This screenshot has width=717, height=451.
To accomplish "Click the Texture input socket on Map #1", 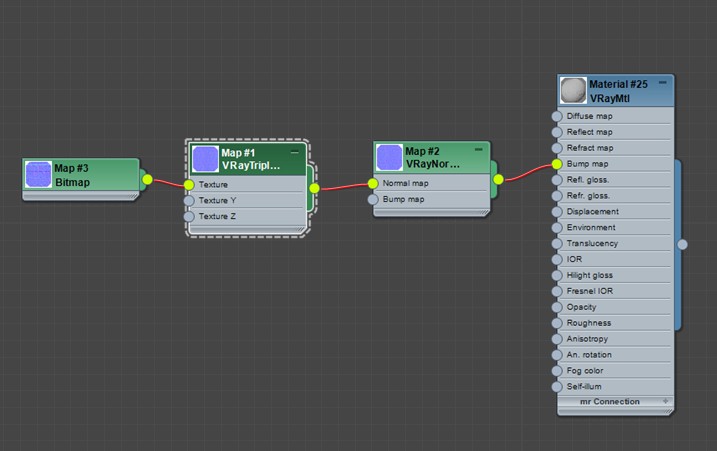I will (189, 185).
